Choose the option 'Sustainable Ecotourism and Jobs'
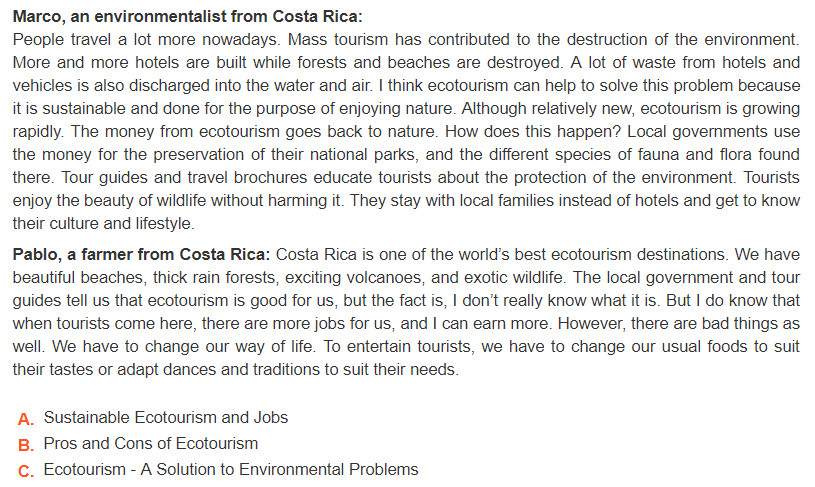This screenshot has width=815, height=487. click(x=166, y=417)
